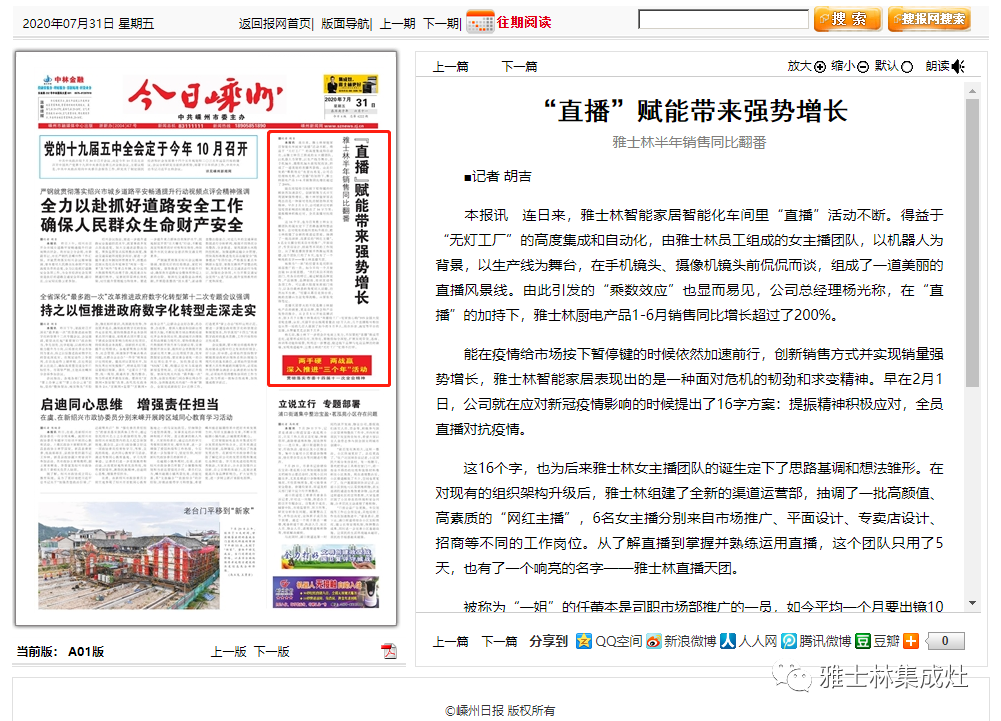Click the search input field
1001x721 pixels.
point(723,19)
